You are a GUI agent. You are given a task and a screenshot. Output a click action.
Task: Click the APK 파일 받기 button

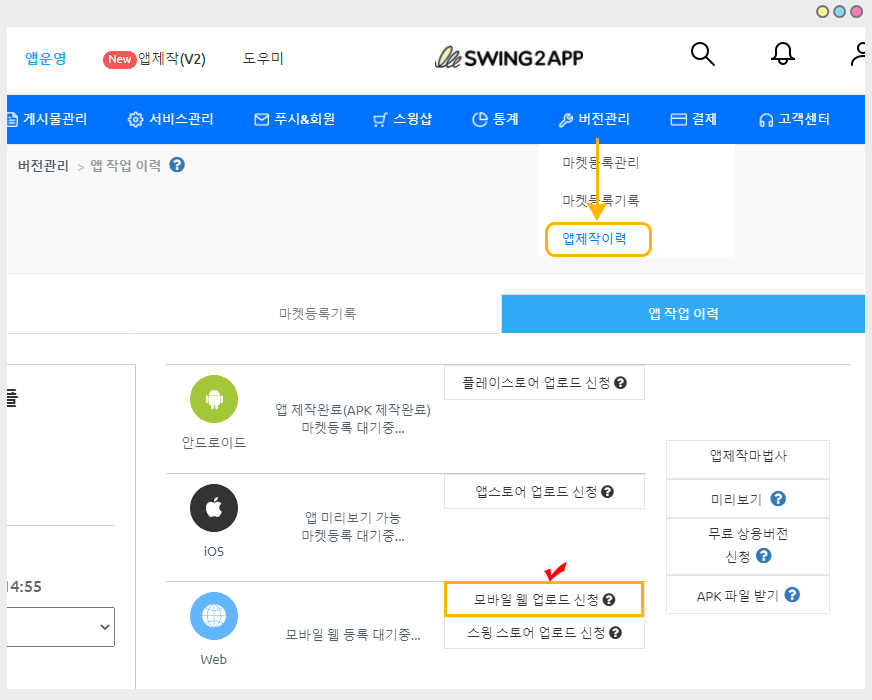point(747,595)
